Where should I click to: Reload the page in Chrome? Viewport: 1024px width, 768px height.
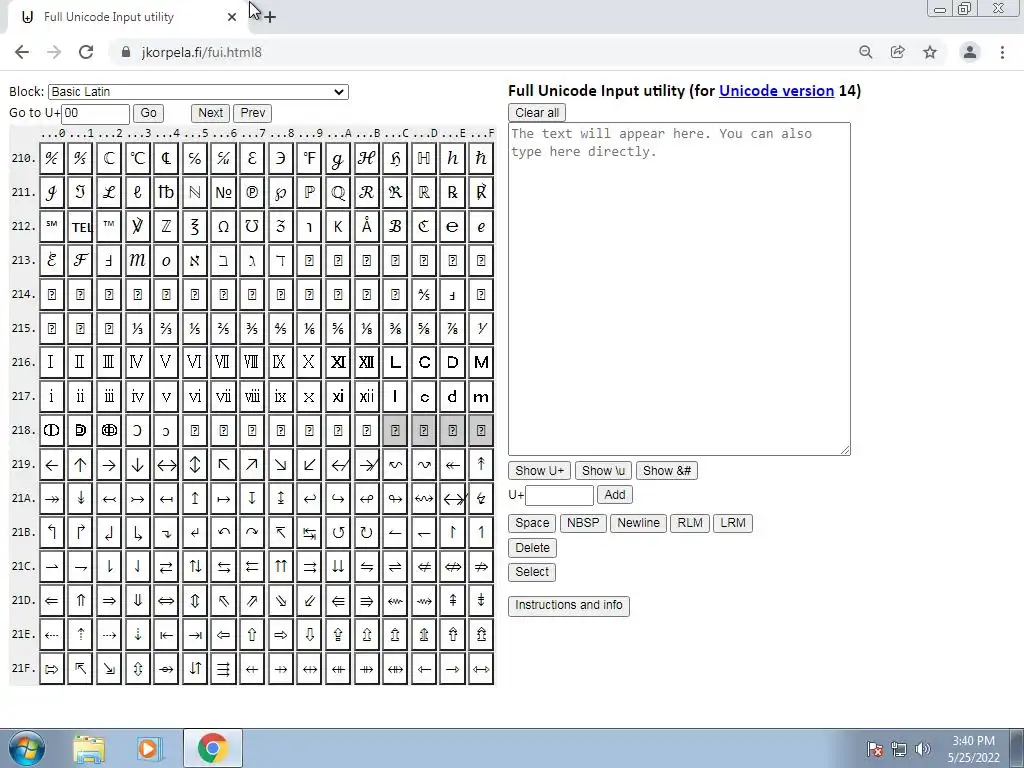click(86, 52)
